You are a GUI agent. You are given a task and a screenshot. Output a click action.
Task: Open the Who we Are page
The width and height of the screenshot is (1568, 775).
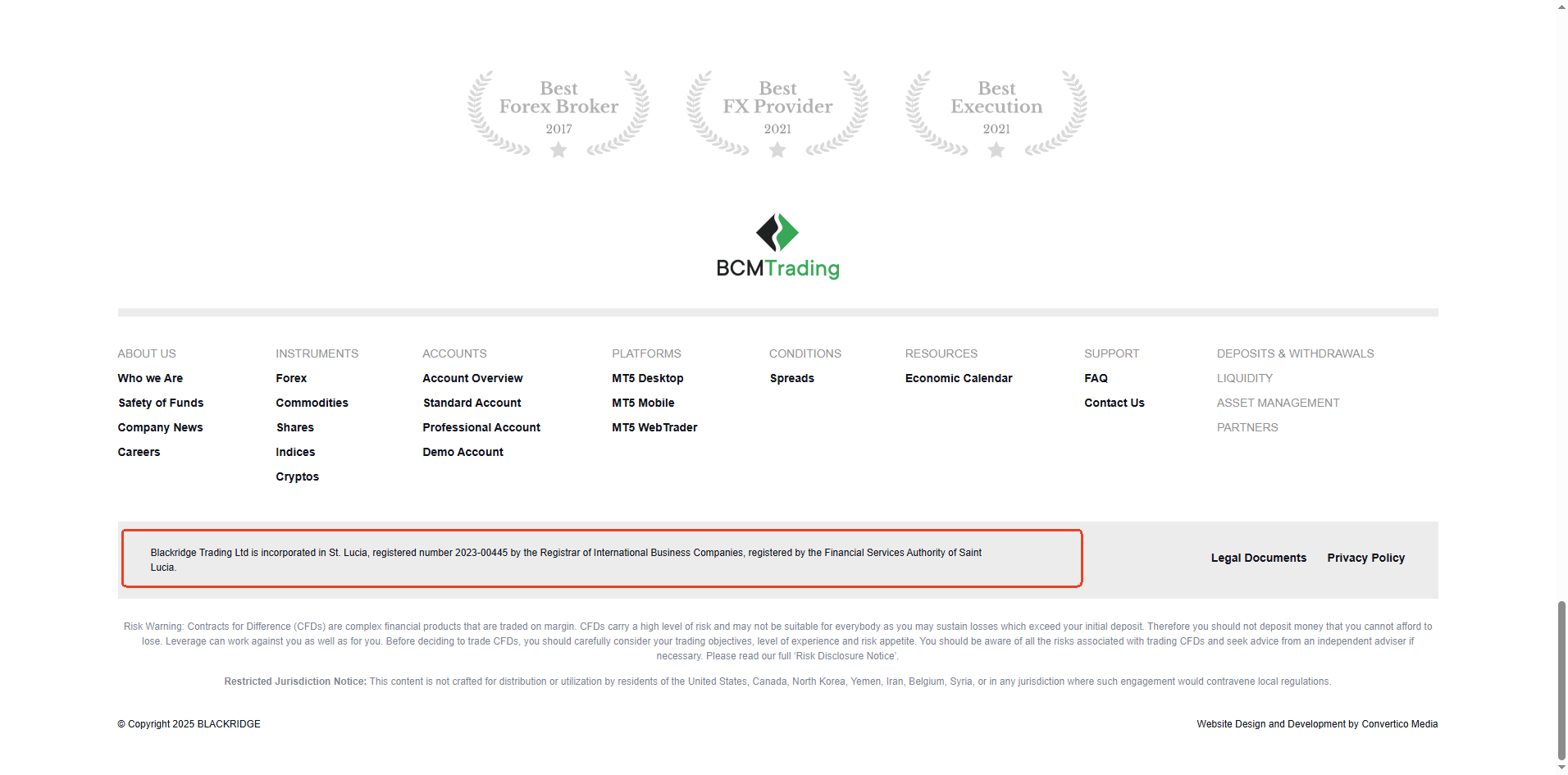(150, 378)
